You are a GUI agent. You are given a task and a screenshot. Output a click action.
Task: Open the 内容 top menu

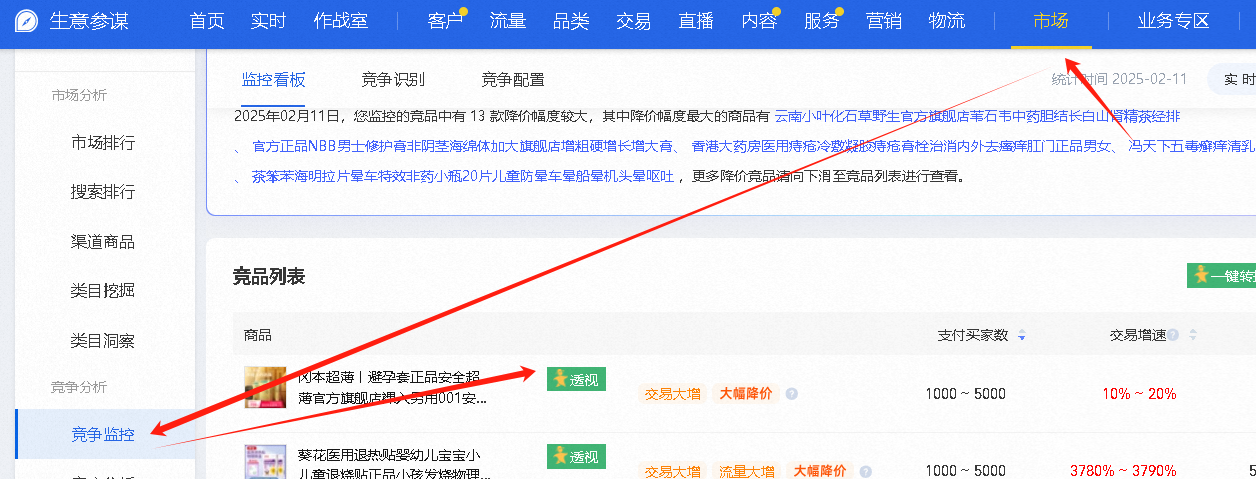pos(759,21)
